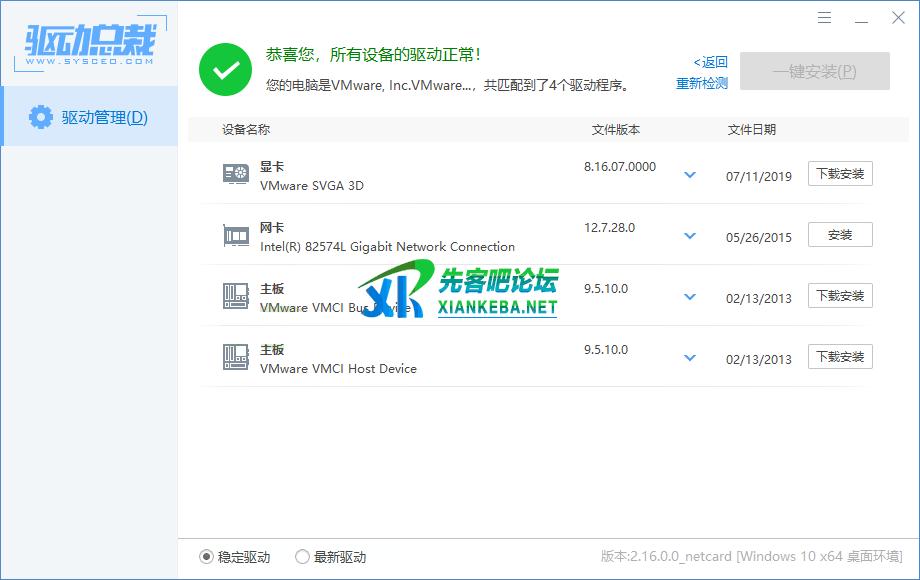This screenshot has width=920, height=580.
Task: Open the 驱动管理(D) sidebar tab
Action: tap(89, 117)
